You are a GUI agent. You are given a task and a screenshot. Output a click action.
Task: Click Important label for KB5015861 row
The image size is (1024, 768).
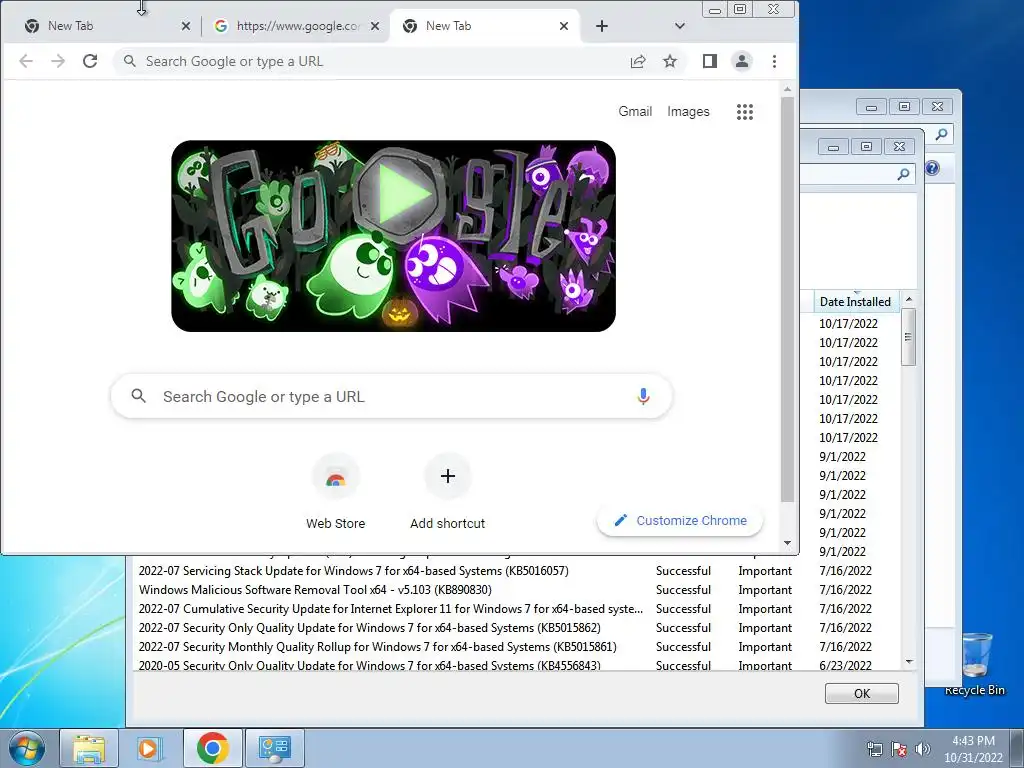coord(765,647)
